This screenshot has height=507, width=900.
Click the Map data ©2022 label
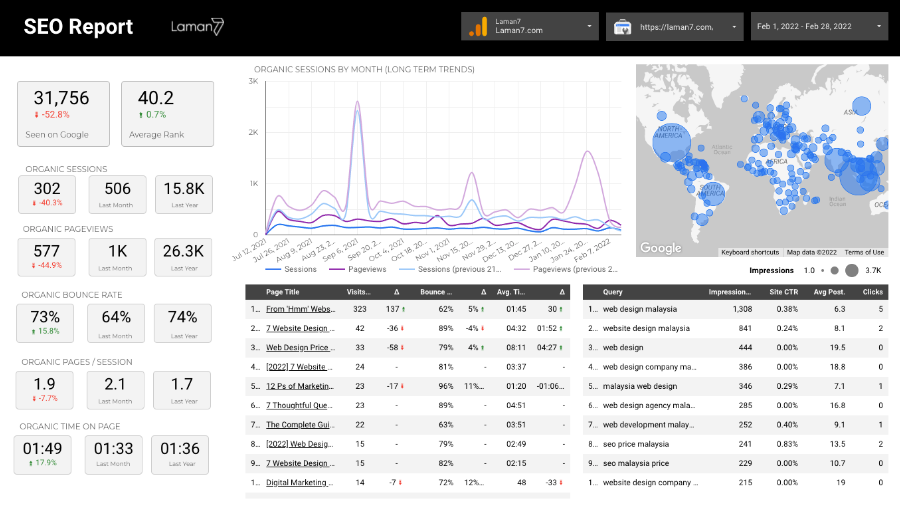click(812, 252)
